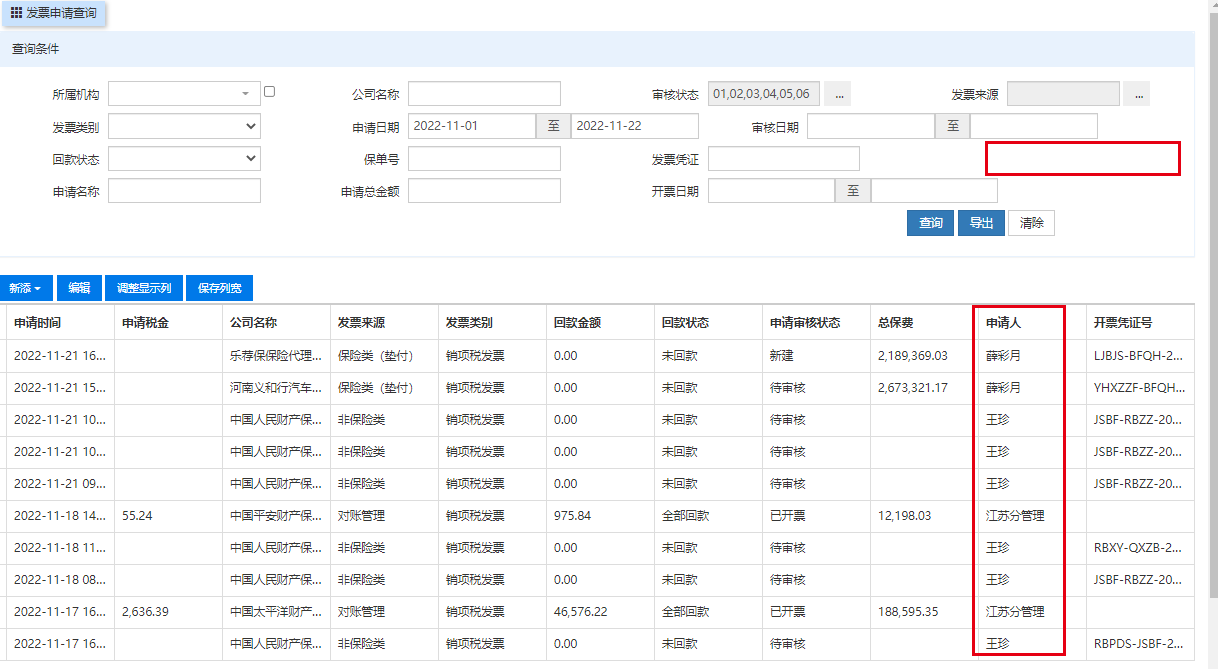Click the 导出 button
This screenshot has height=669, width=1218.
[x=981, y=223]
